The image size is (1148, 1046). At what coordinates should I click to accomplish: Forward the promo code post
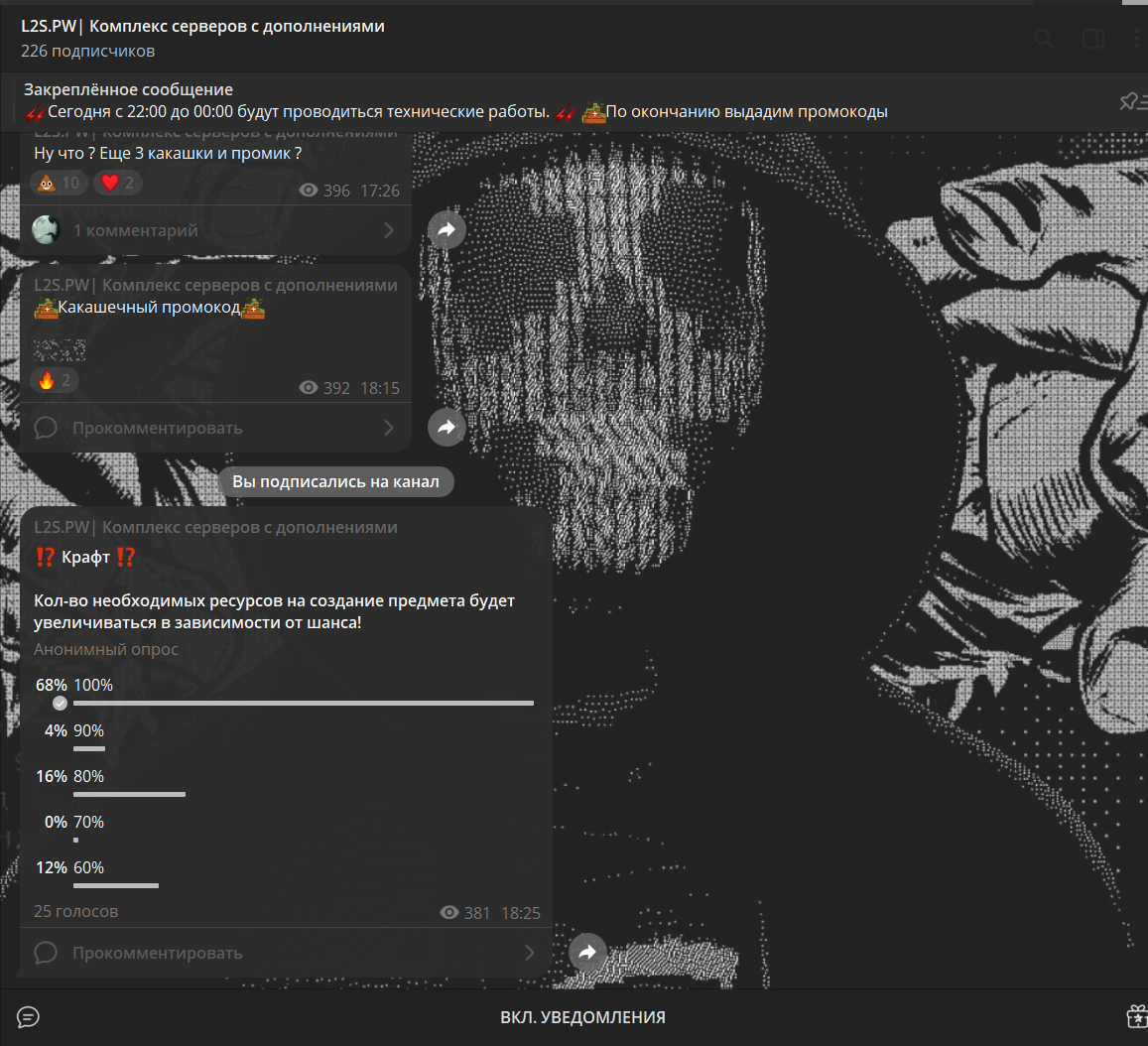coord(446,427)
